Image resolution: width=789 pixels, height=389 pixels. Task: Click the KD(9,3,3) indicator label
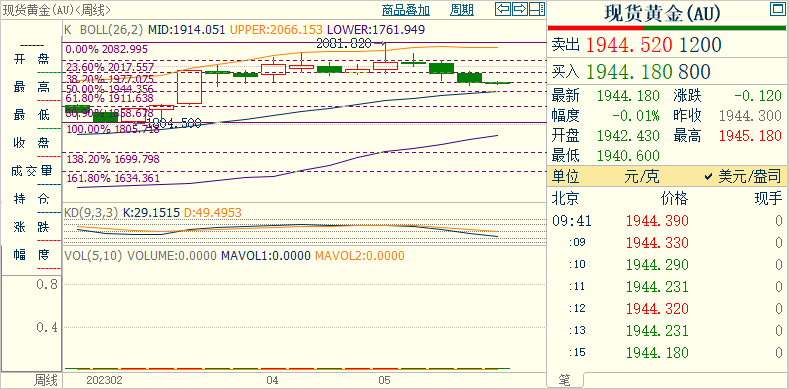click(91, 213)
